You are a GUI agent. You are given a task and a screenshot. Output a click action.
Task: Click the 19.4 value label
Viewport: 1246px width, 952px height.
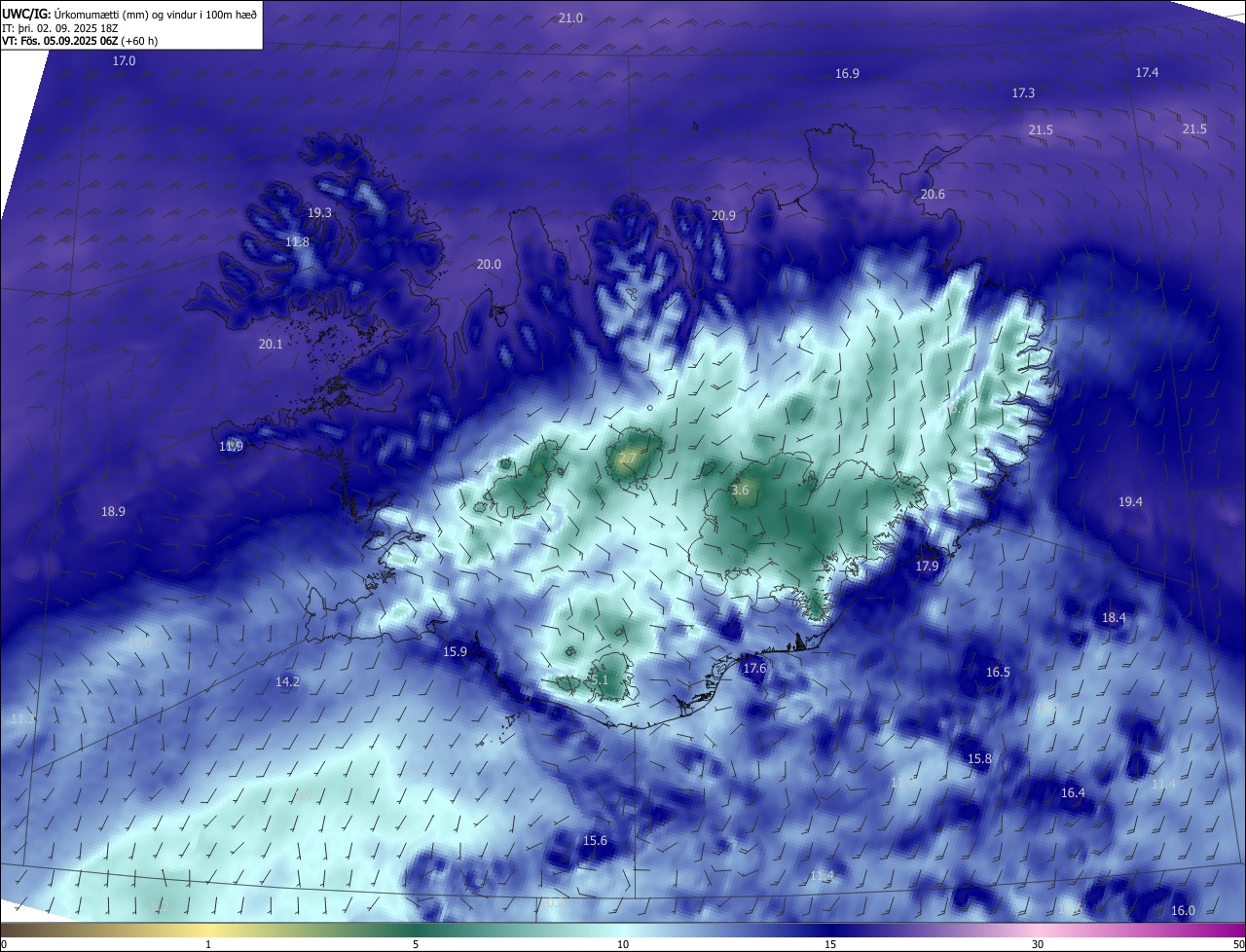(x=1130, y=502)
